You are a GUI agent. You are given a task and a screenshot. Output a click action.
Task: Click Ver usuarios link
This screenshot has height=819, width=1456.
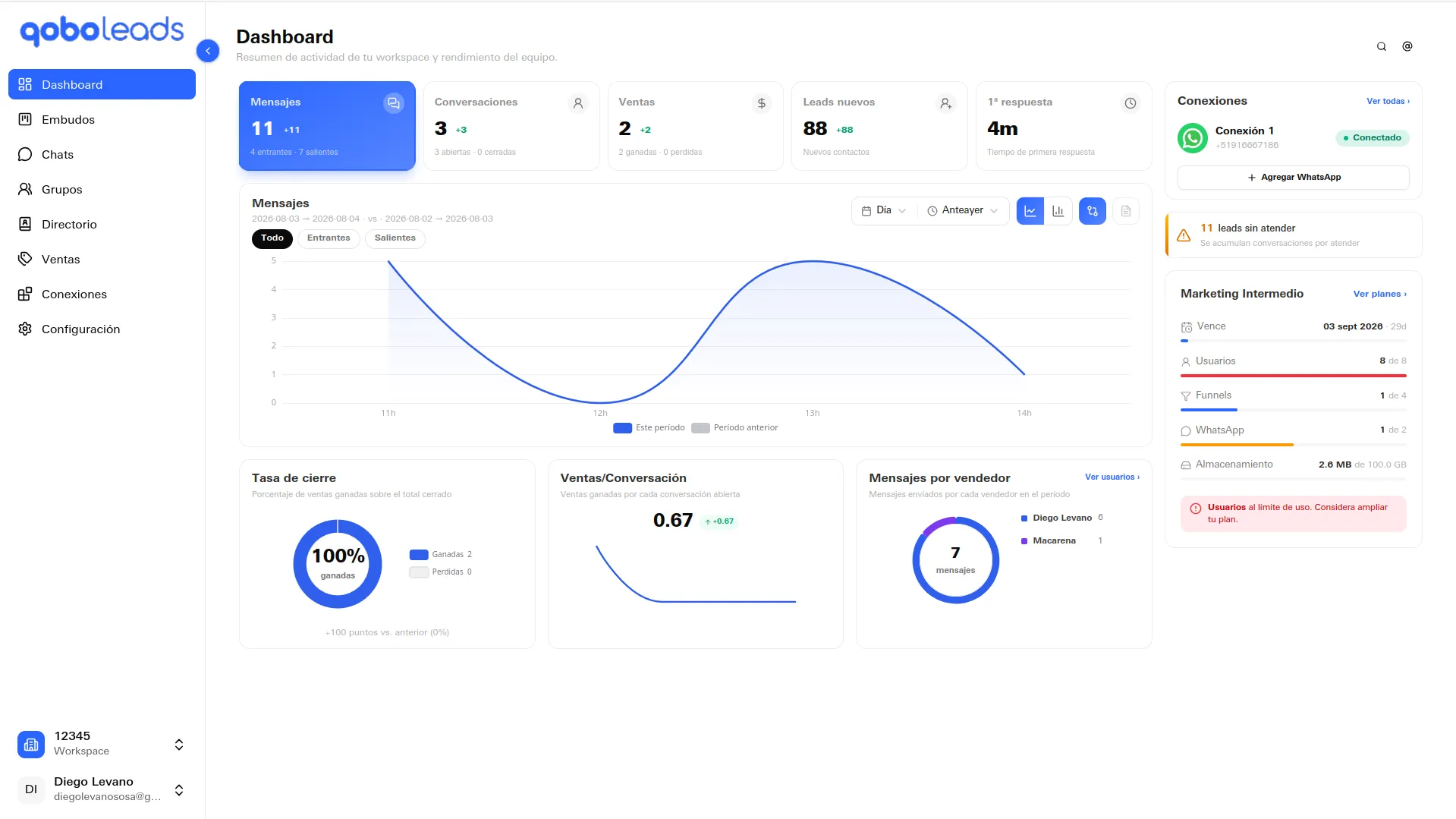1112,477
